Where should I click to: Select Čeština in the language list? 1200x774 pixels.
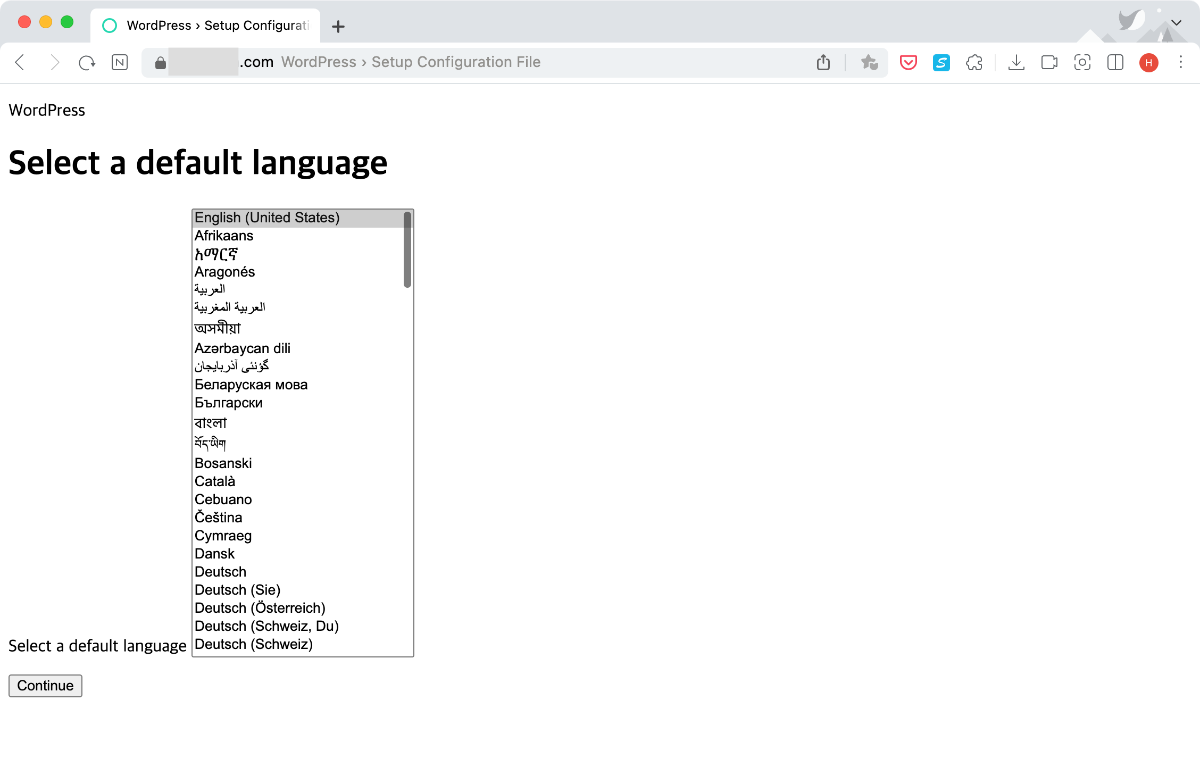(297, 517)
